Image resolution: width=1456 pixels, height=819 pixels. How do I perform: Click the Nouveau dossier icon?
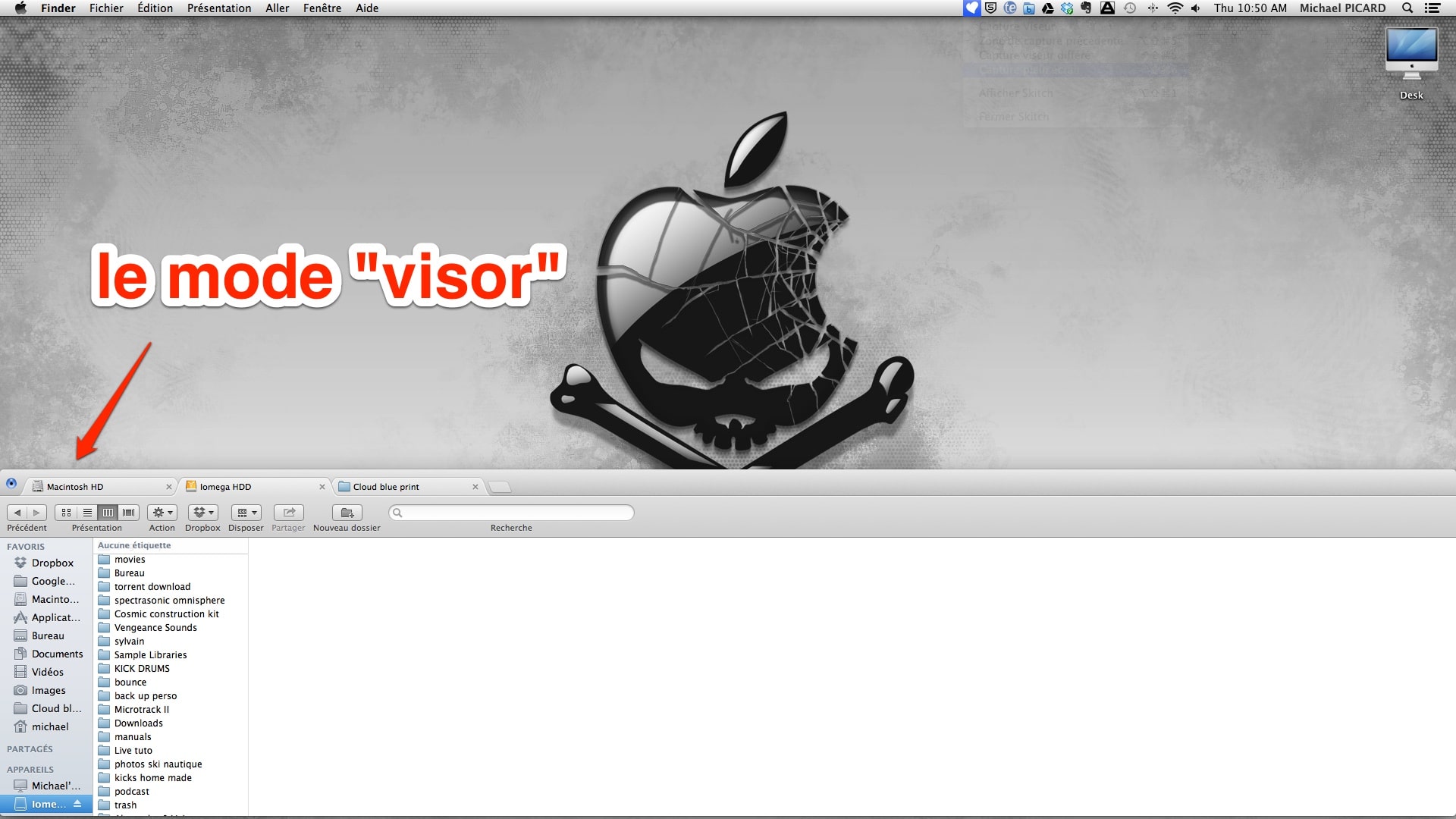click(x=347, y=513)
